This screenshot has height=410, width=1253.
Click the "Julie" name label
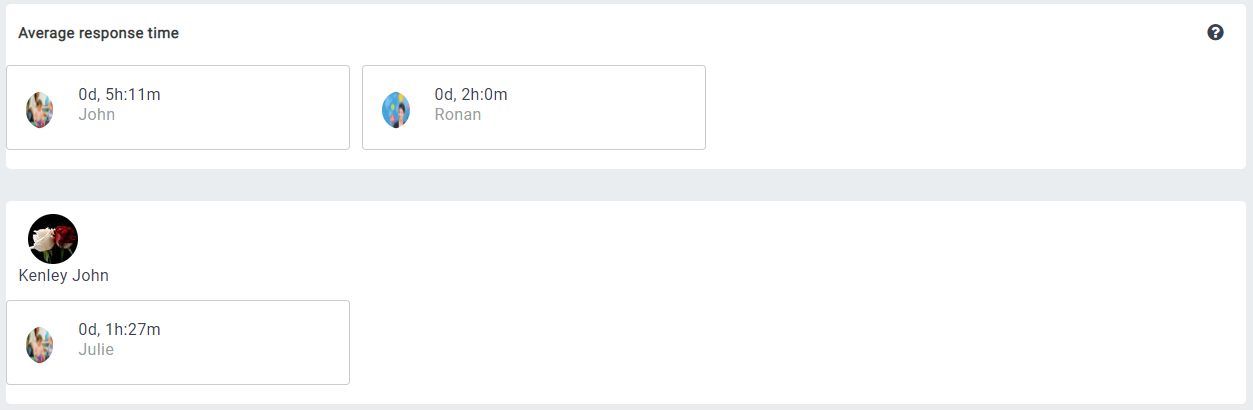(96, 350)
